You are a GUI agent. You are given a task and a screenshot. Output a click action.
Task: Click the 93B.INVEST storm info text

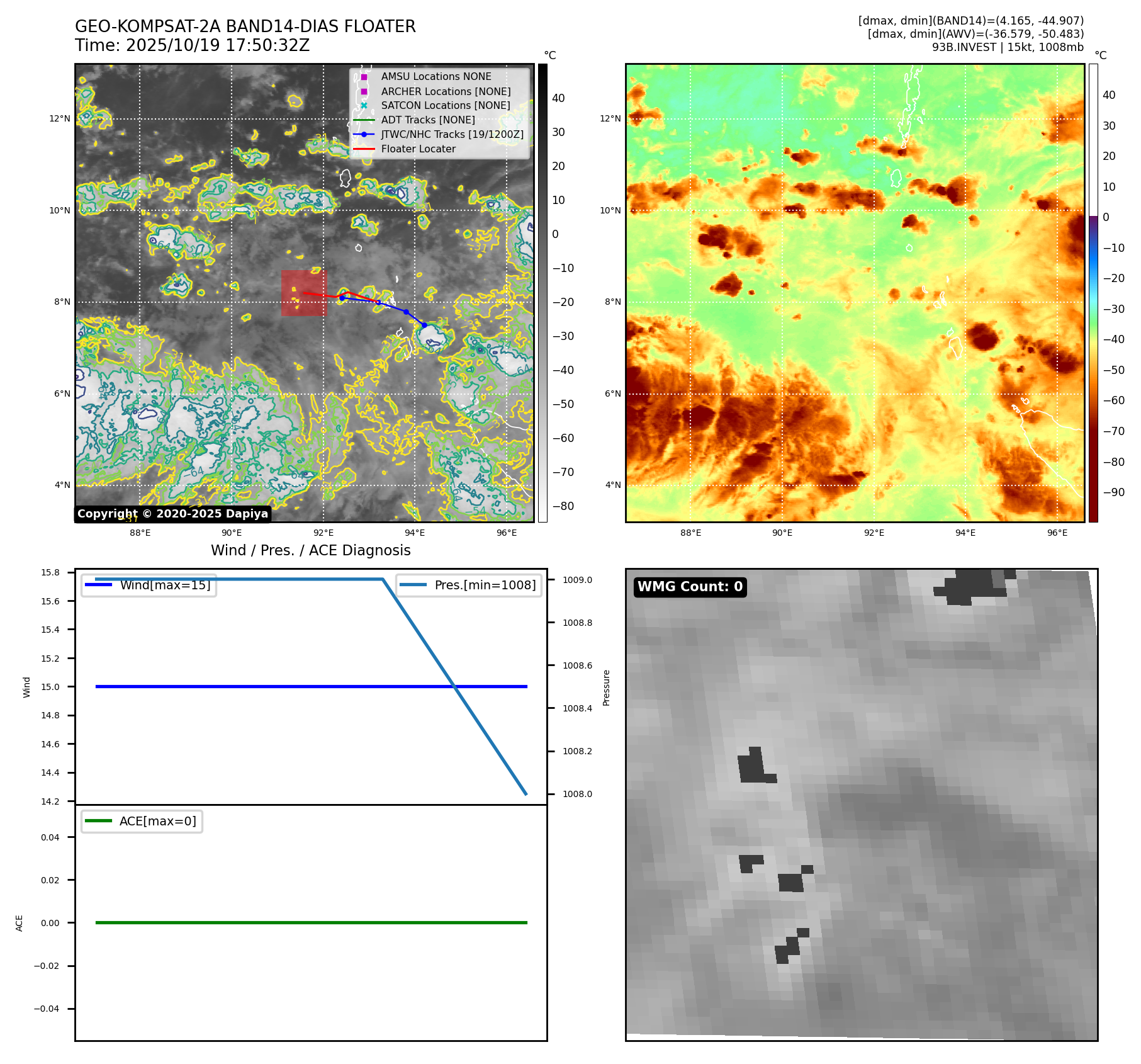[x=1008, y=47]
